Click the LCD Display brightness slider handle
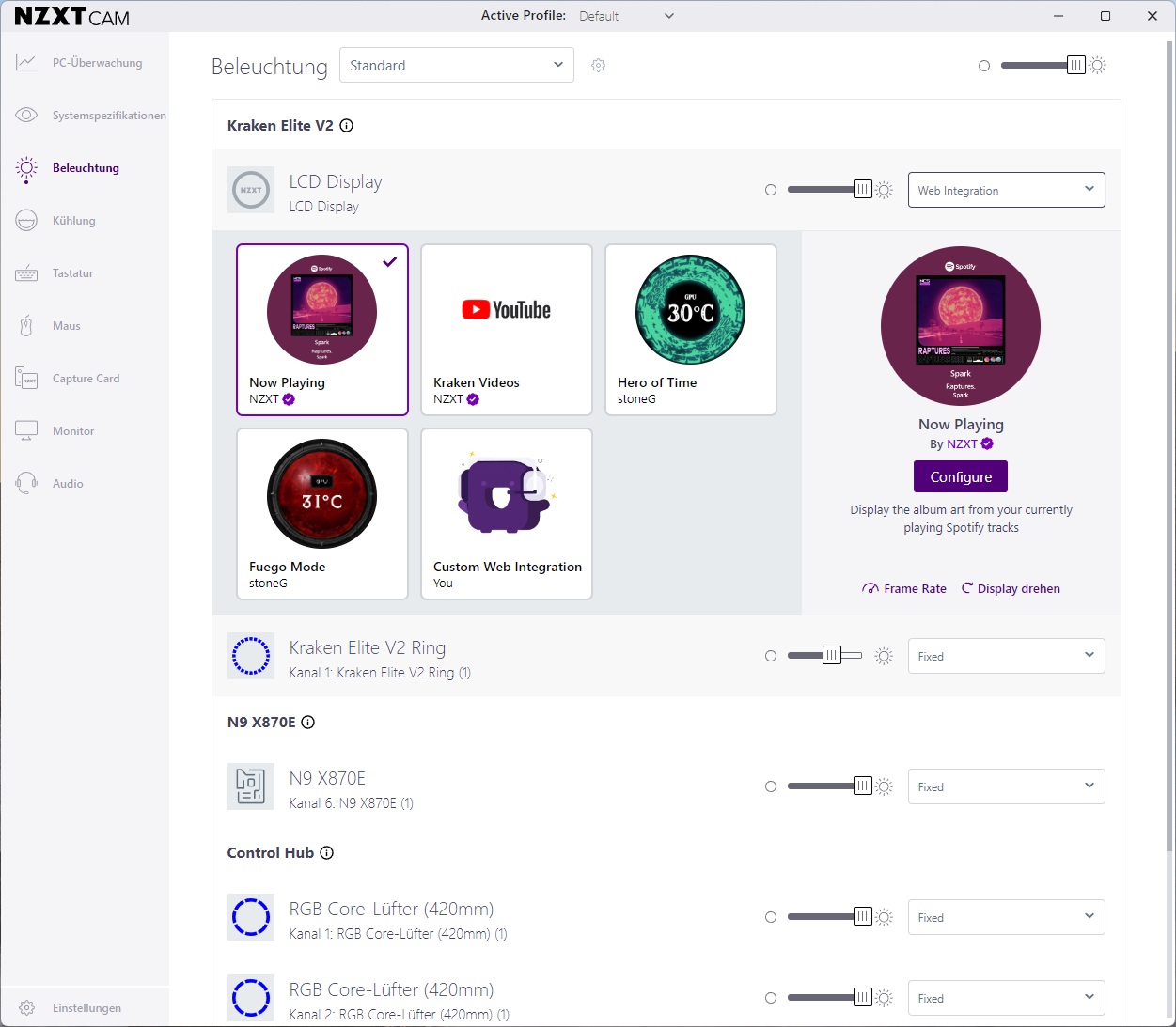Viewport: 1176px width, 1027px height. 862,190
